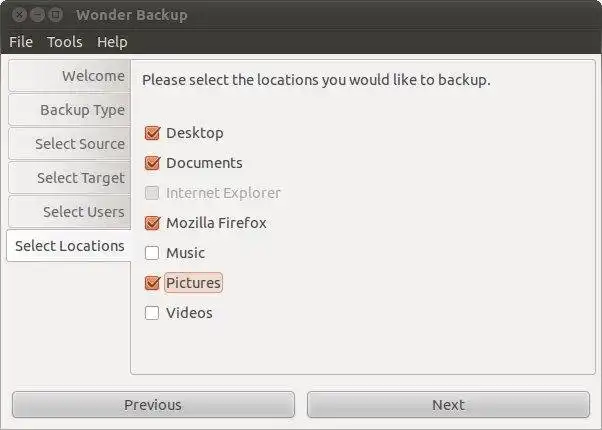This screenshot has height=430, width=602.
Task: Select the Select Source tab
Action: (x=69, y=144)
